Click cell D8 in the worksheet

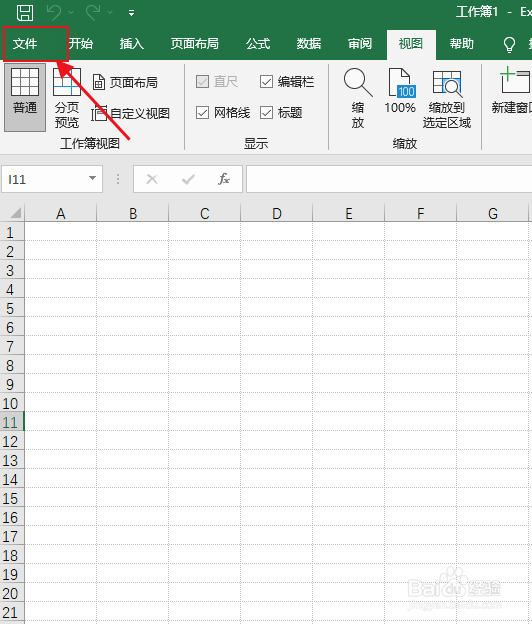277,365
